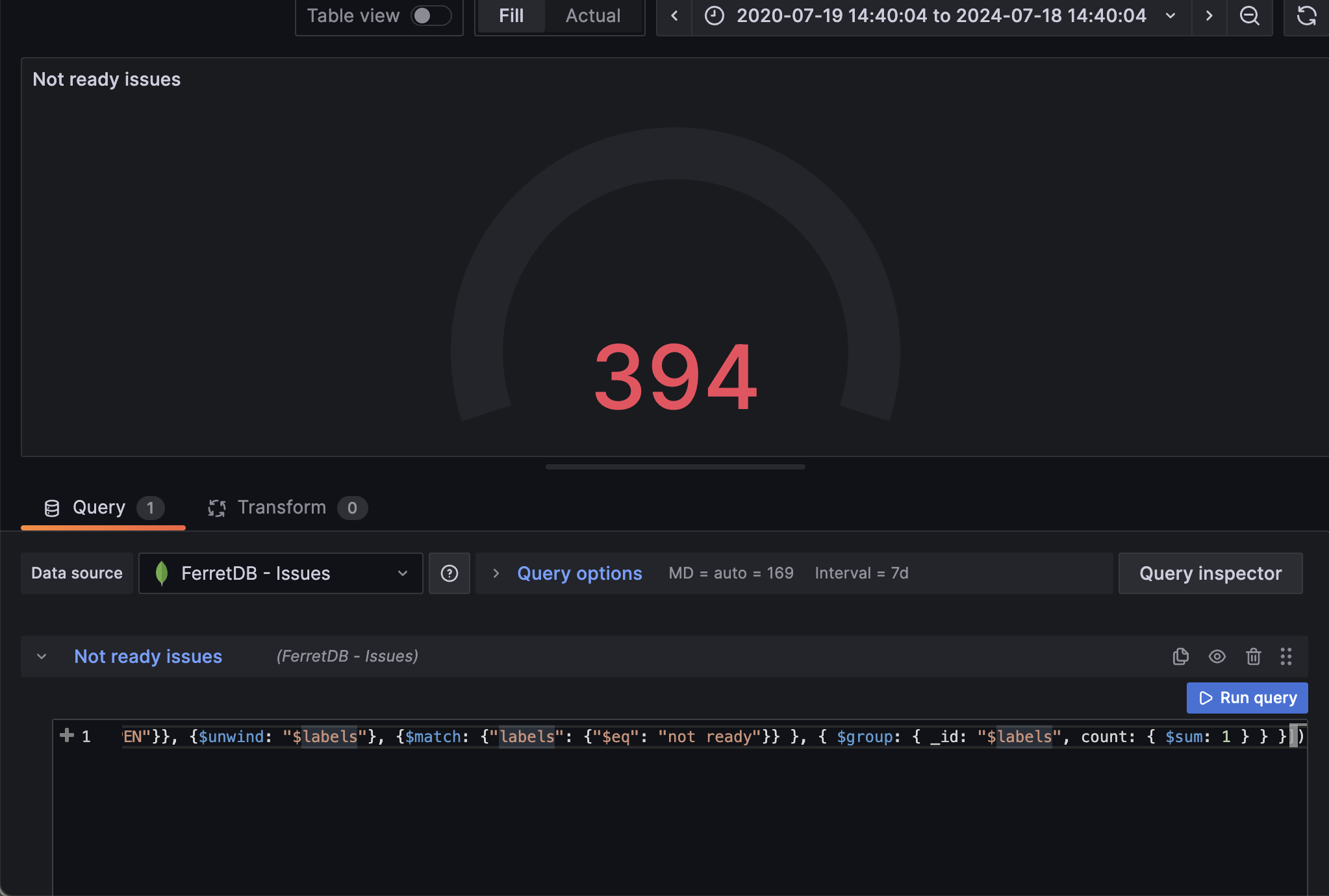Duplicate the Not ready issues query
Screen dimensions: 1329x896
click(x=1180, y=656)
